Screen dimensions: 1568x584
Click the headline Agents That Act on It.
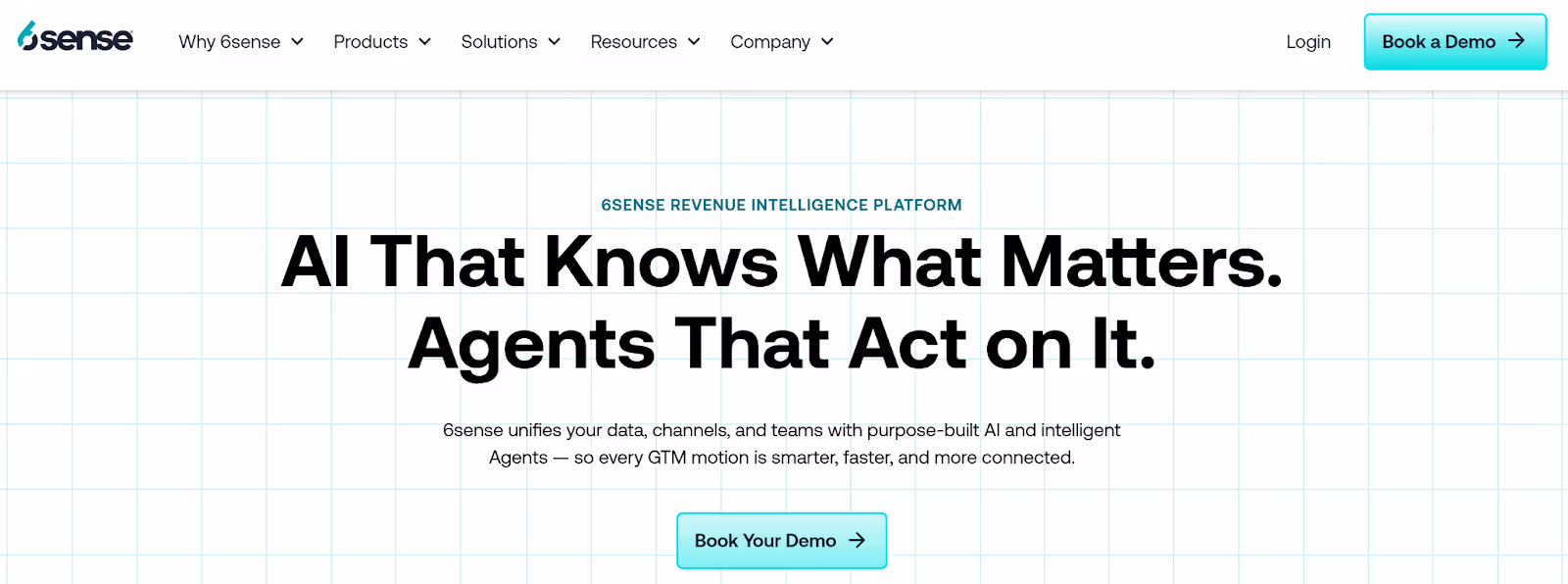point(781,345)
